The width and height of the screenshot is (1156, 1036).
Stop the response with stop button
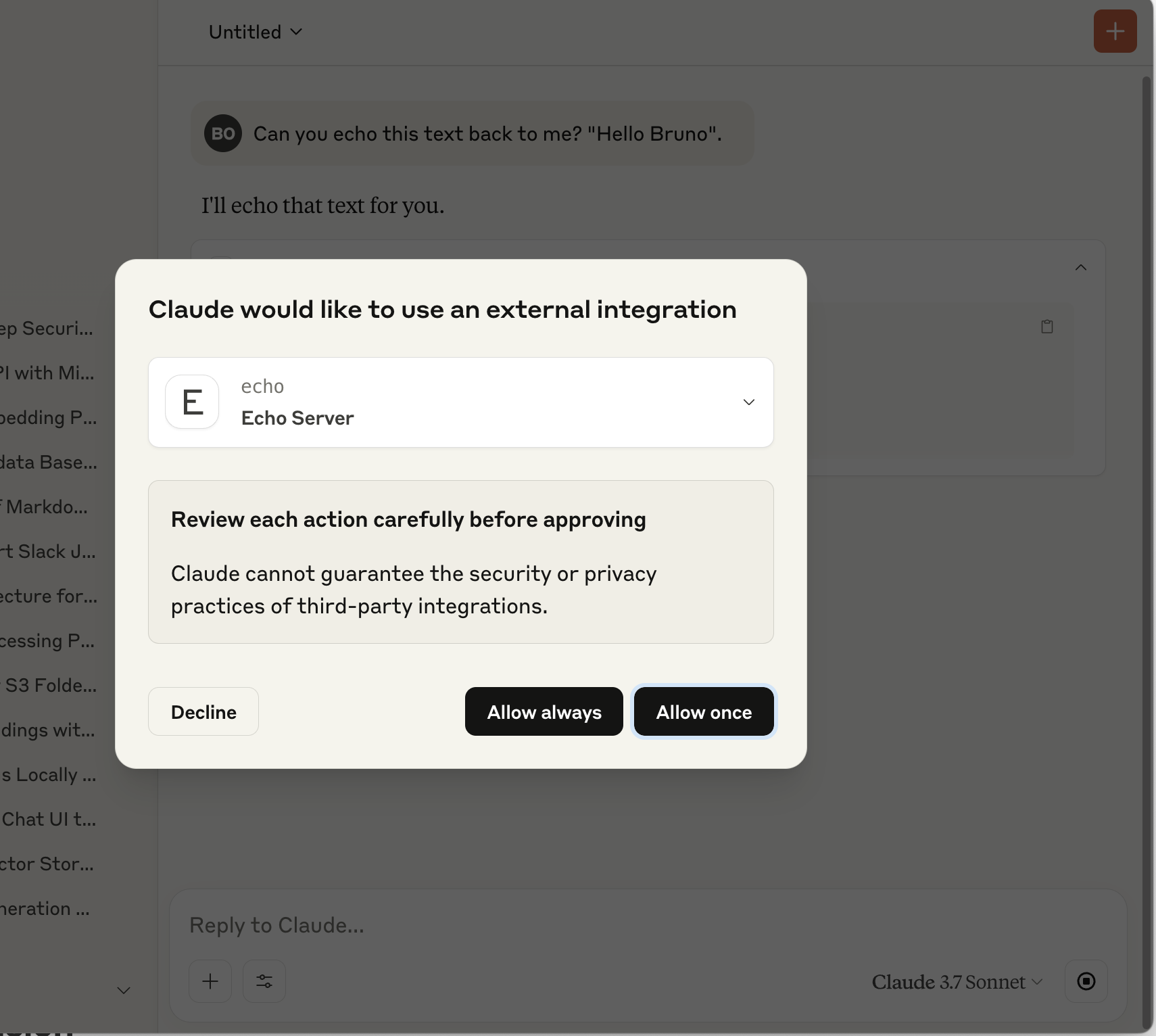(1086, 981)
